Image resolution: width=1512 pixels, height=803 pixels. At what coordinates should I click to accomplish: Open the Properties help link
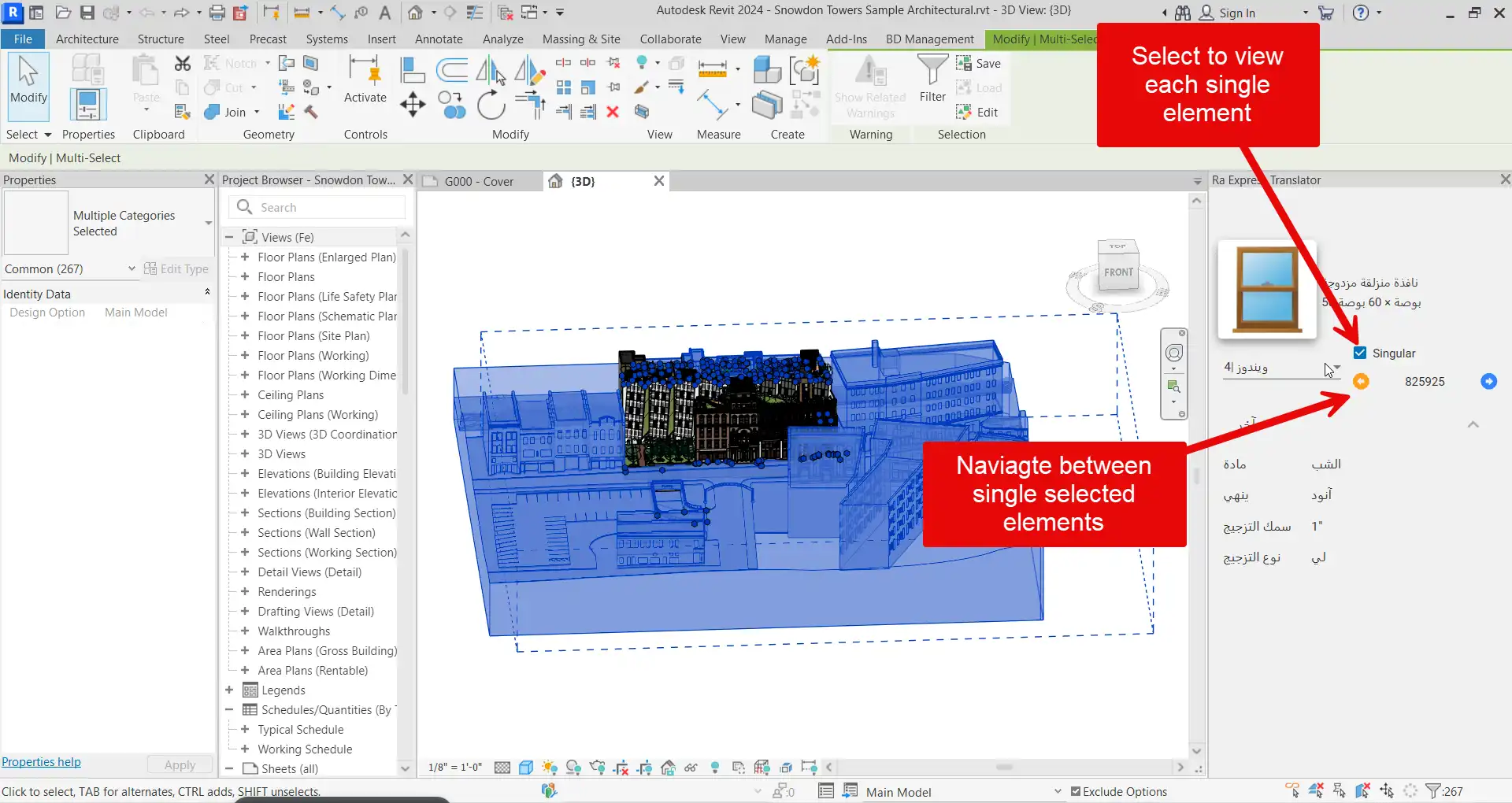pyautogui.click(x=41, y=762)
